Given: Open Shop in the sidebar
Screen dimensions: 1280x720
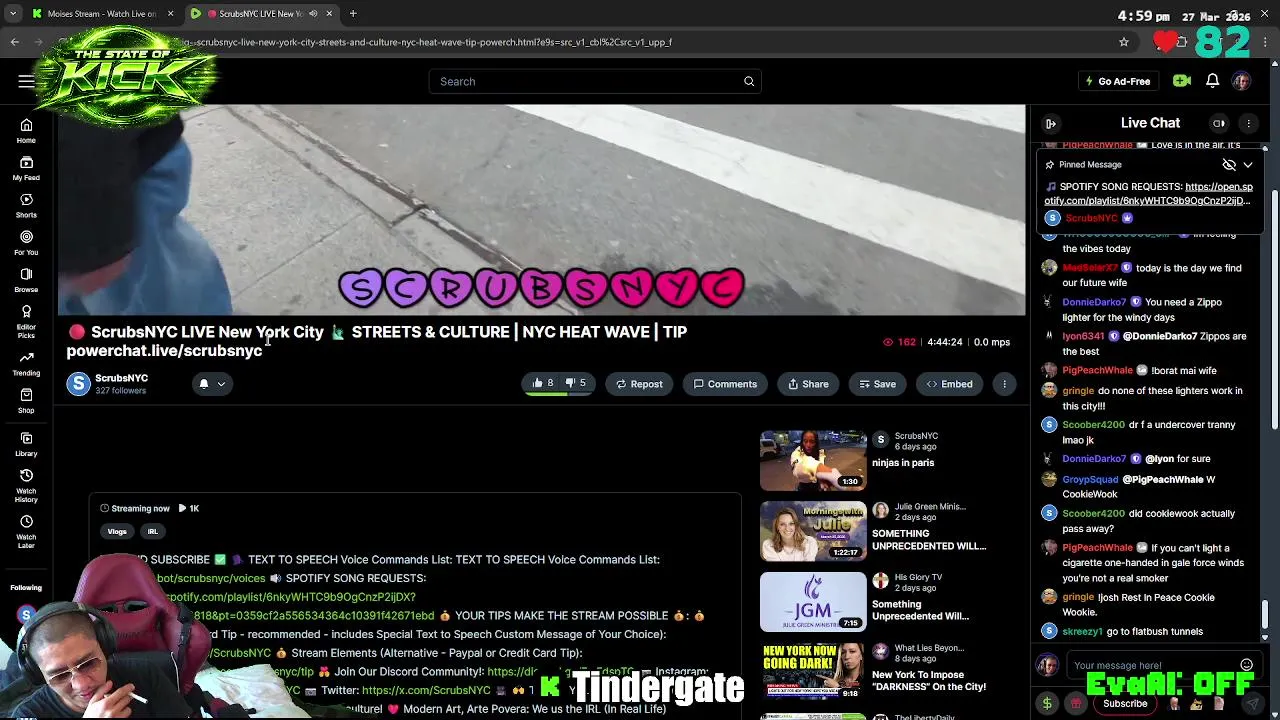Looking at the screenshot, I should coord(26,401).
